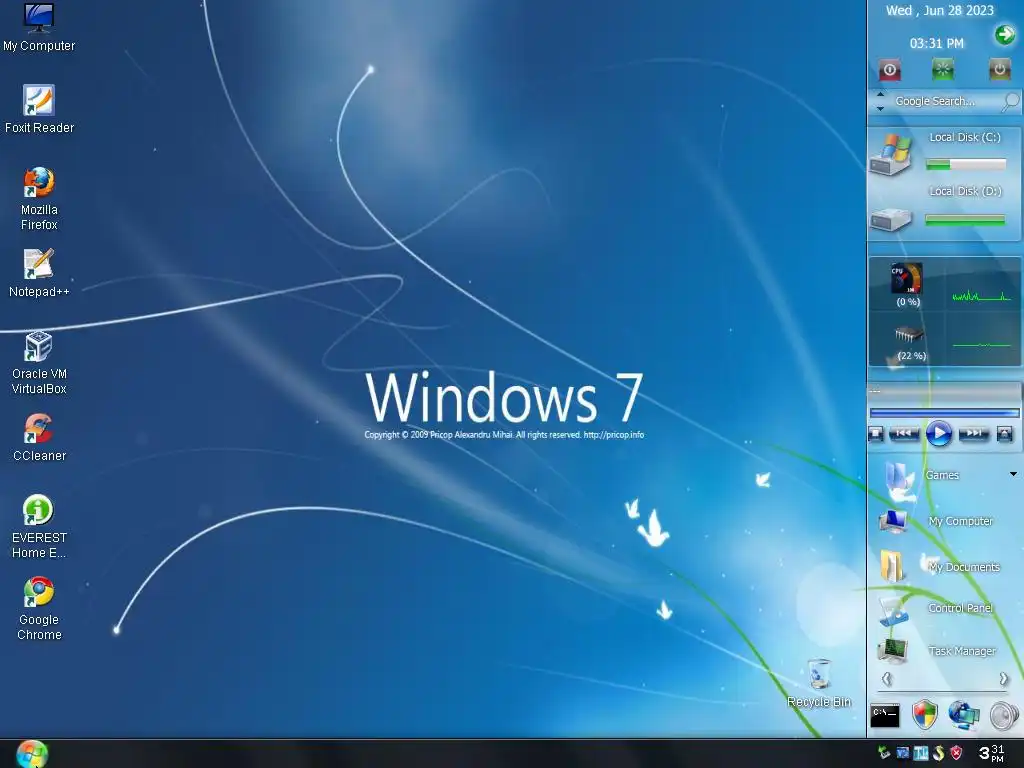Viewport: 1024px width, 768px height.
Task: Open My Computer from the sidebar list
Action: click(x=936, y=521)
